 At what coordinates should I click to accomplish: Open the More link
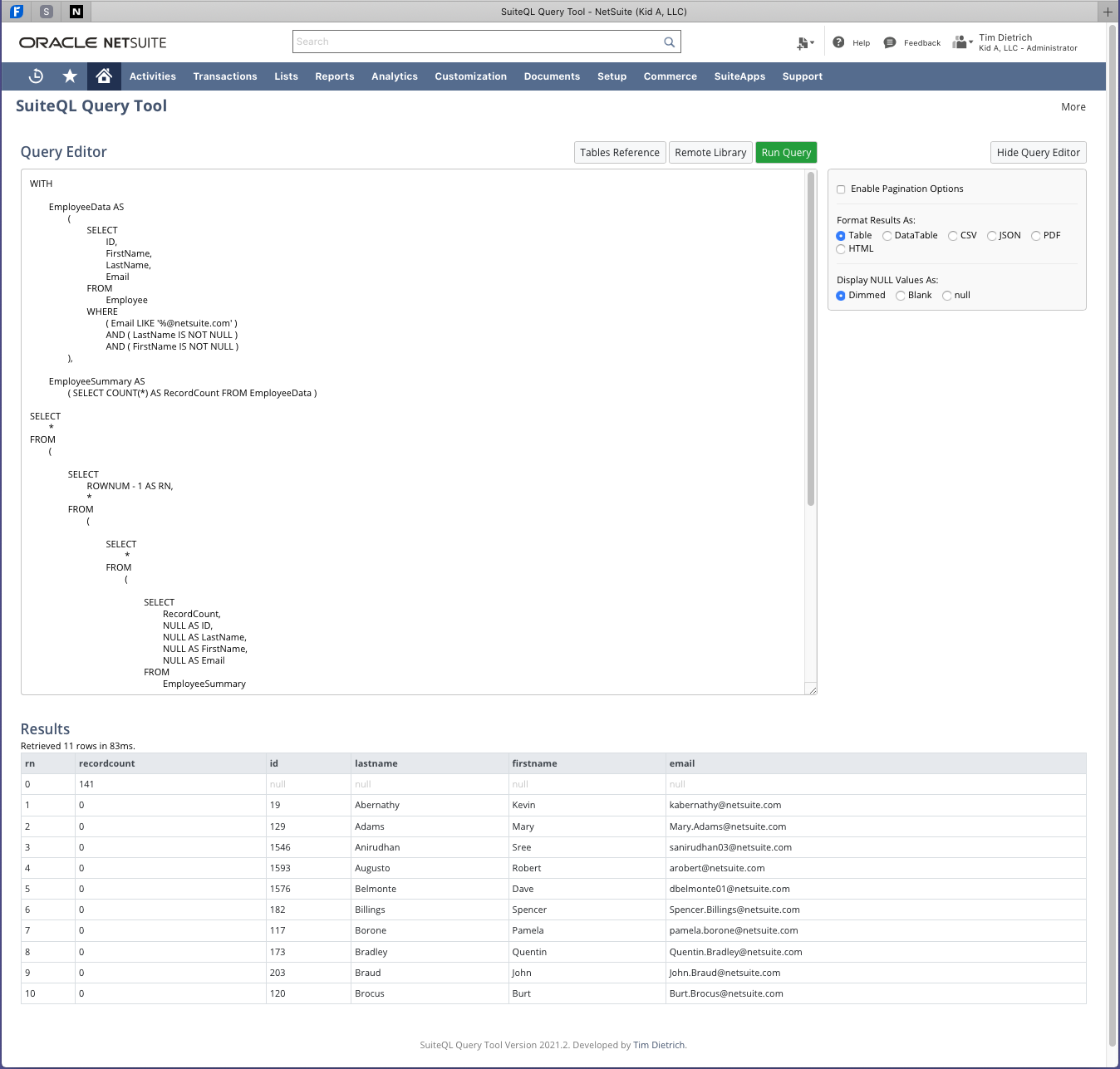pos(1073,107)
